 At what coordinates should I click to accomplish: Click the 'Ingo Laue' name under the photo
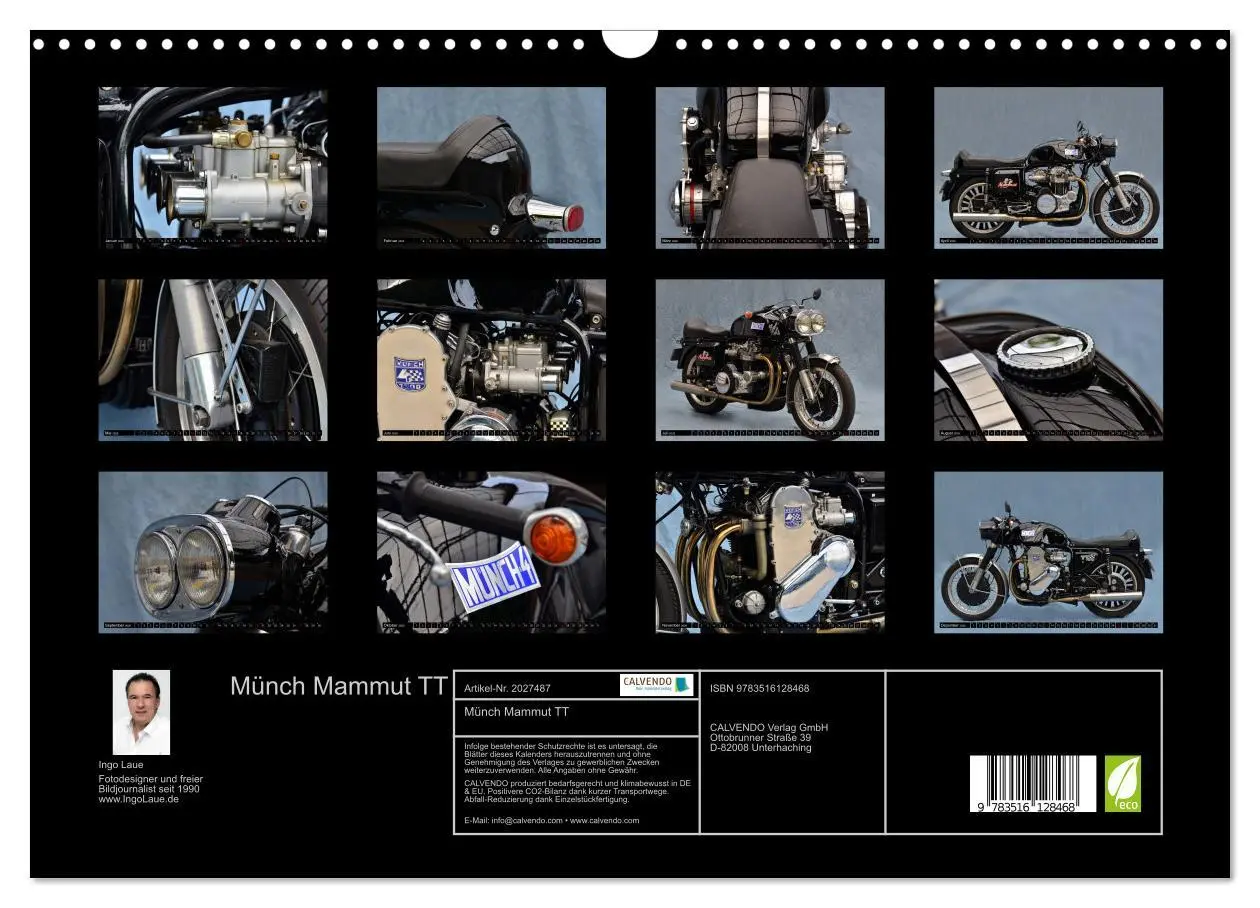coord(121,765)
